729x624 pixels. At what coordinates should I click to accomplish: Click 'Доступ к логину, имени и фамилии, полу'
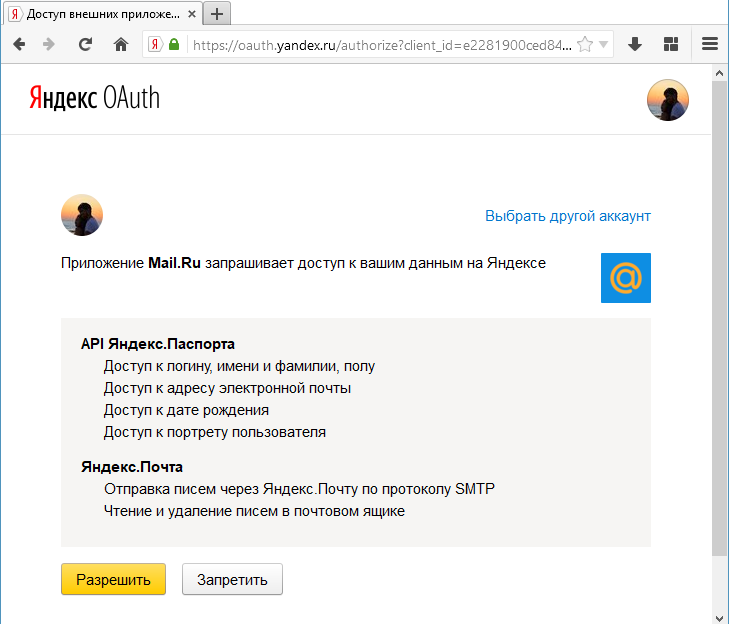click(x=239, y=366)
